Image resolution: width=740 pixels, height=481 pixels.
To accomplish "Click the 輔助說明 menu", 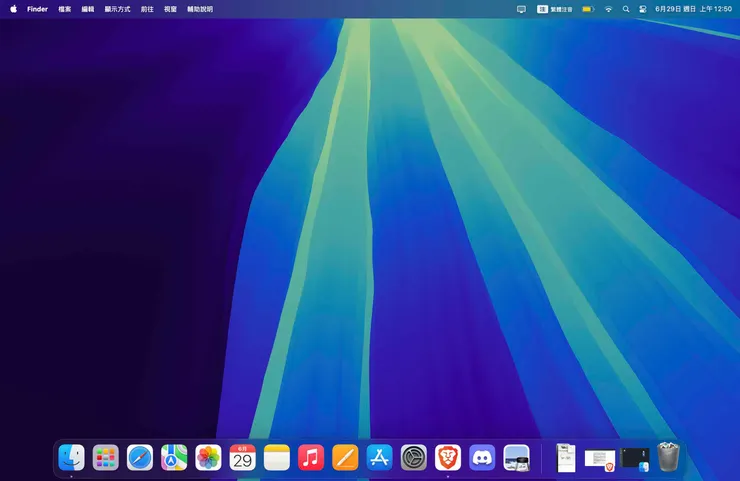I will (x=200, y=9).
